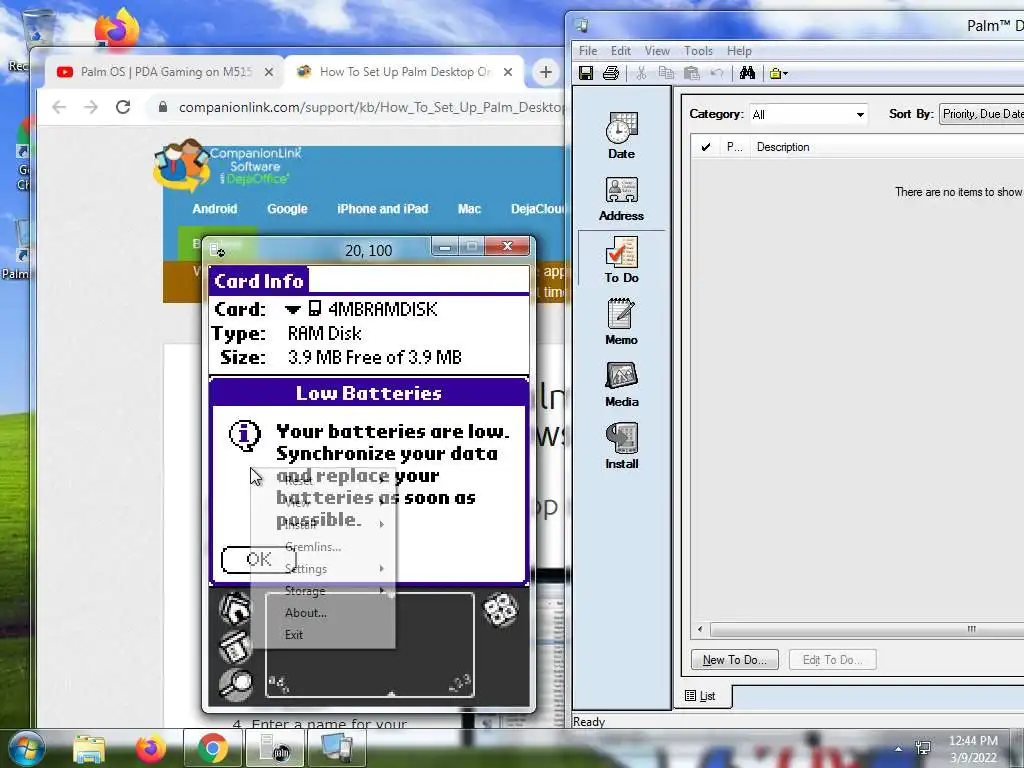Open Date view in Palm Desktop sidebar
Viewport: 1024px width, 768px height.
click(621, 135)
